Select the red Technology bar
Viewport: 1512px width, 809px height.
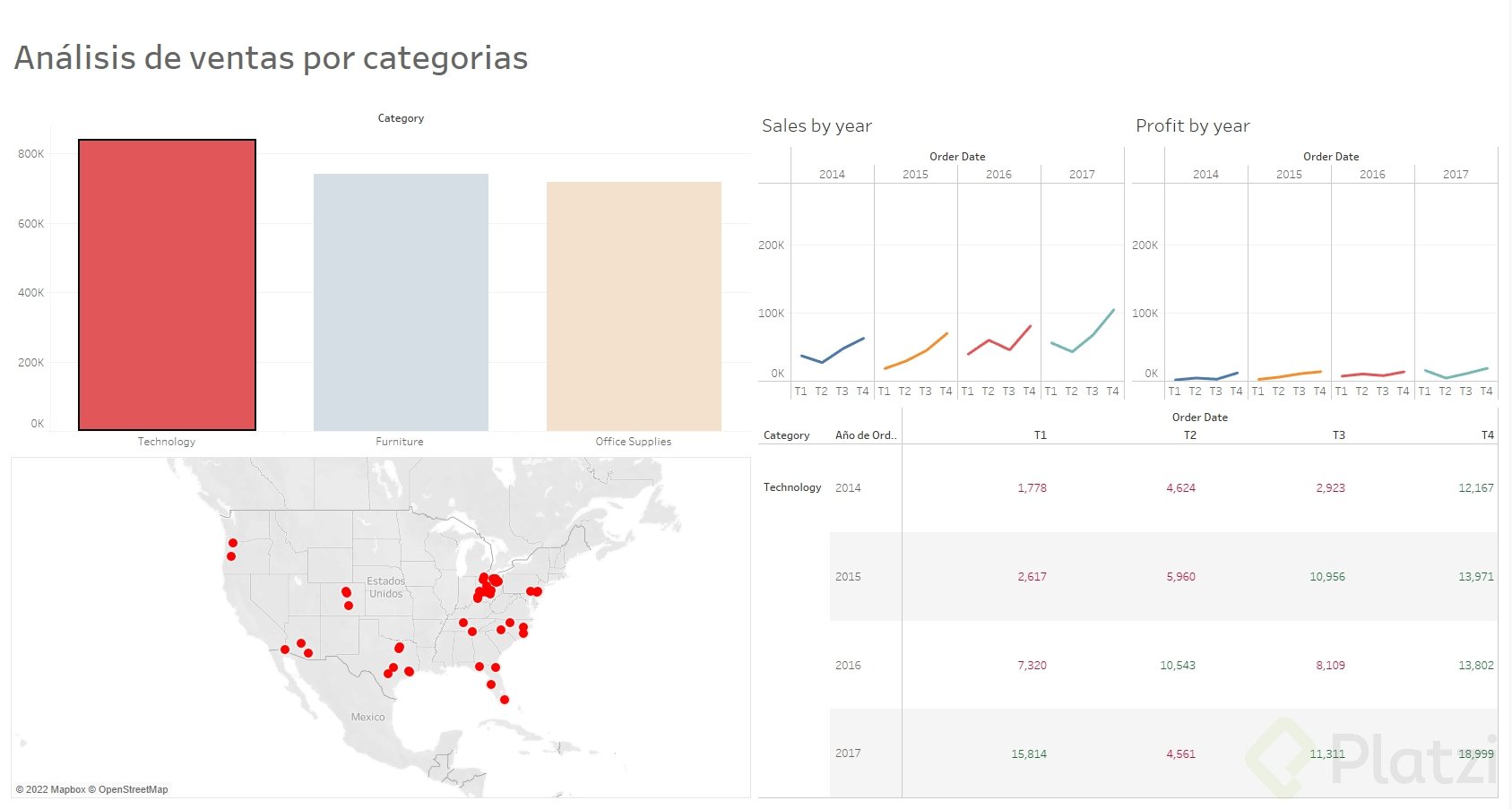pos(167,285)
